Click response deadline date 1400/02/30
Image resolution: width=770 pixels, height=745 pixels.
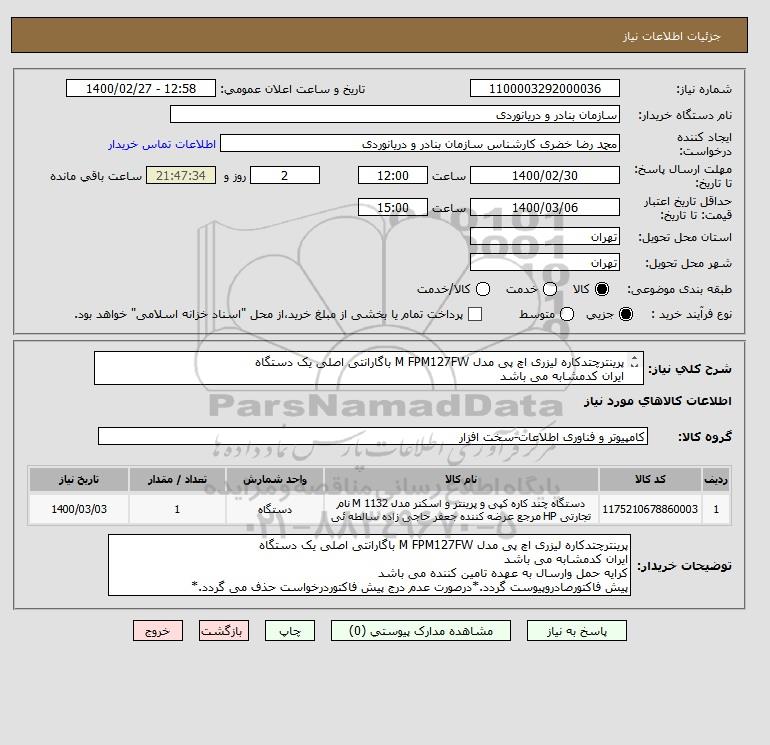(545, 175)
